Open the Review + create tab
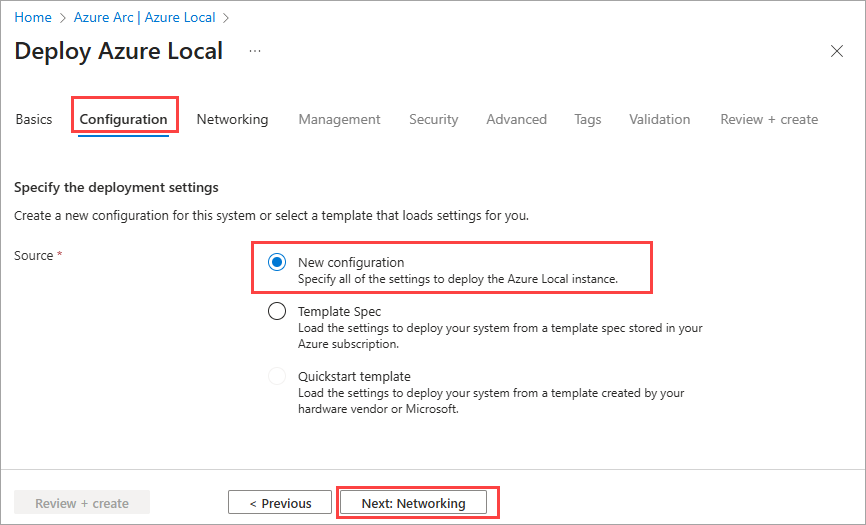The image size is (866, 525). (x=769, y=119)
